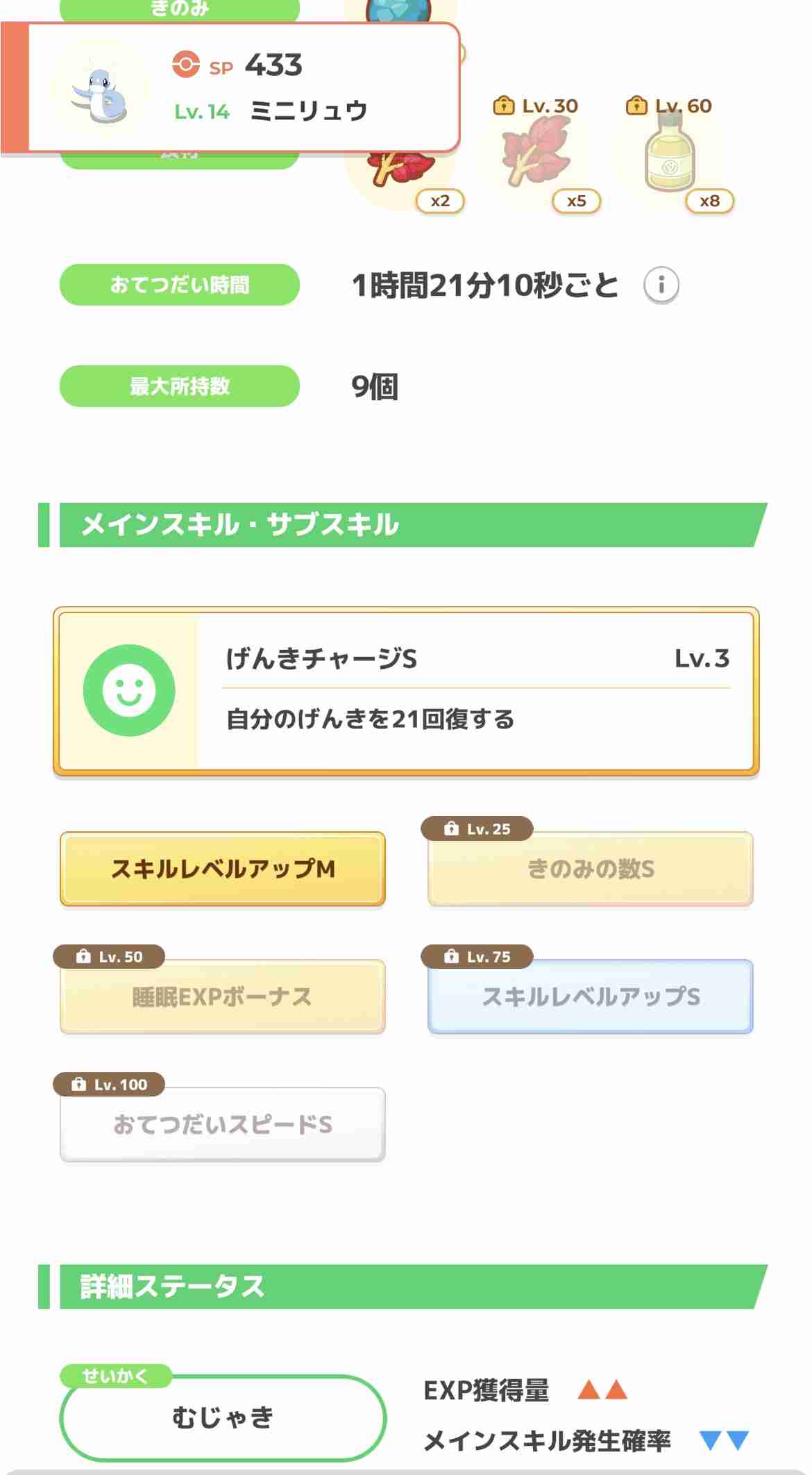Open the locked きのみの数S sub skill

tap(591, 869)
